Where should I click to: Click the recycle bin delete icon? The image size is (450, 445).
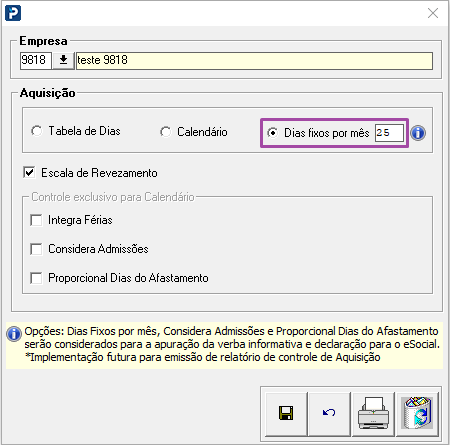pos(417,413)
